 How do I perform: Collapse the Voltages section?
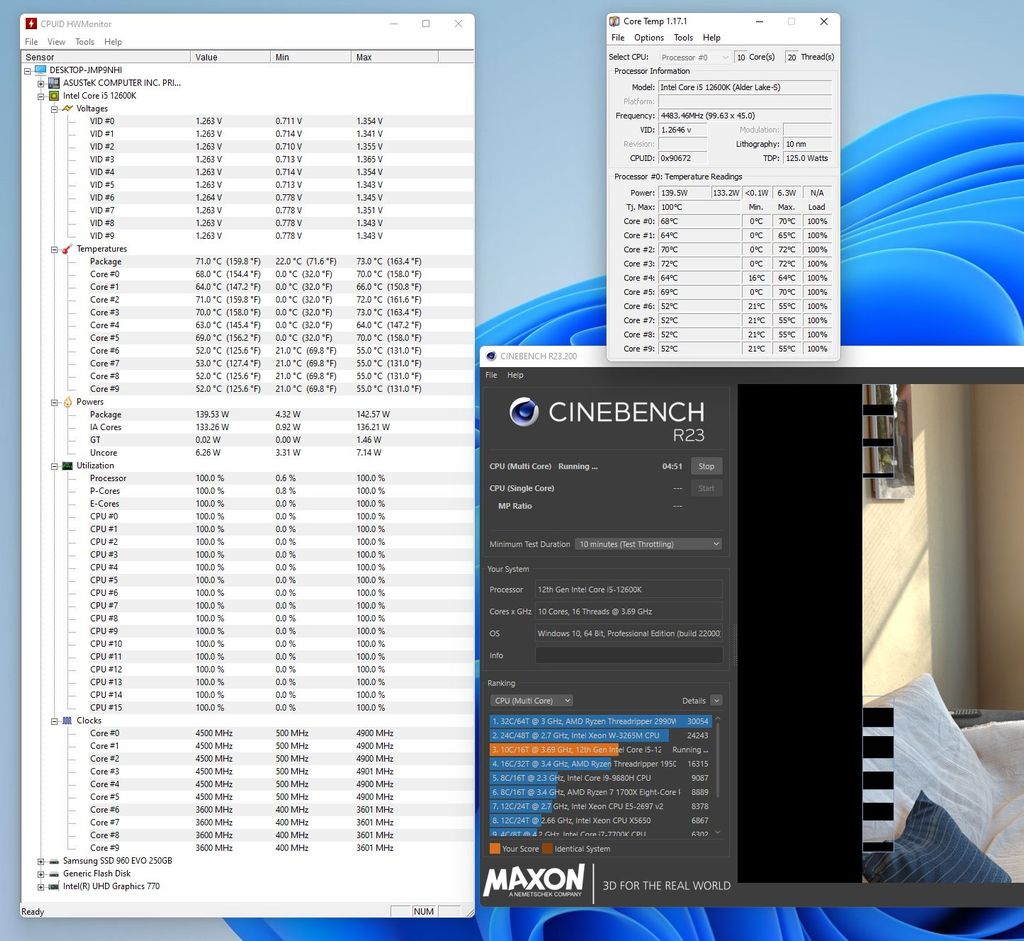coord(54,109)
